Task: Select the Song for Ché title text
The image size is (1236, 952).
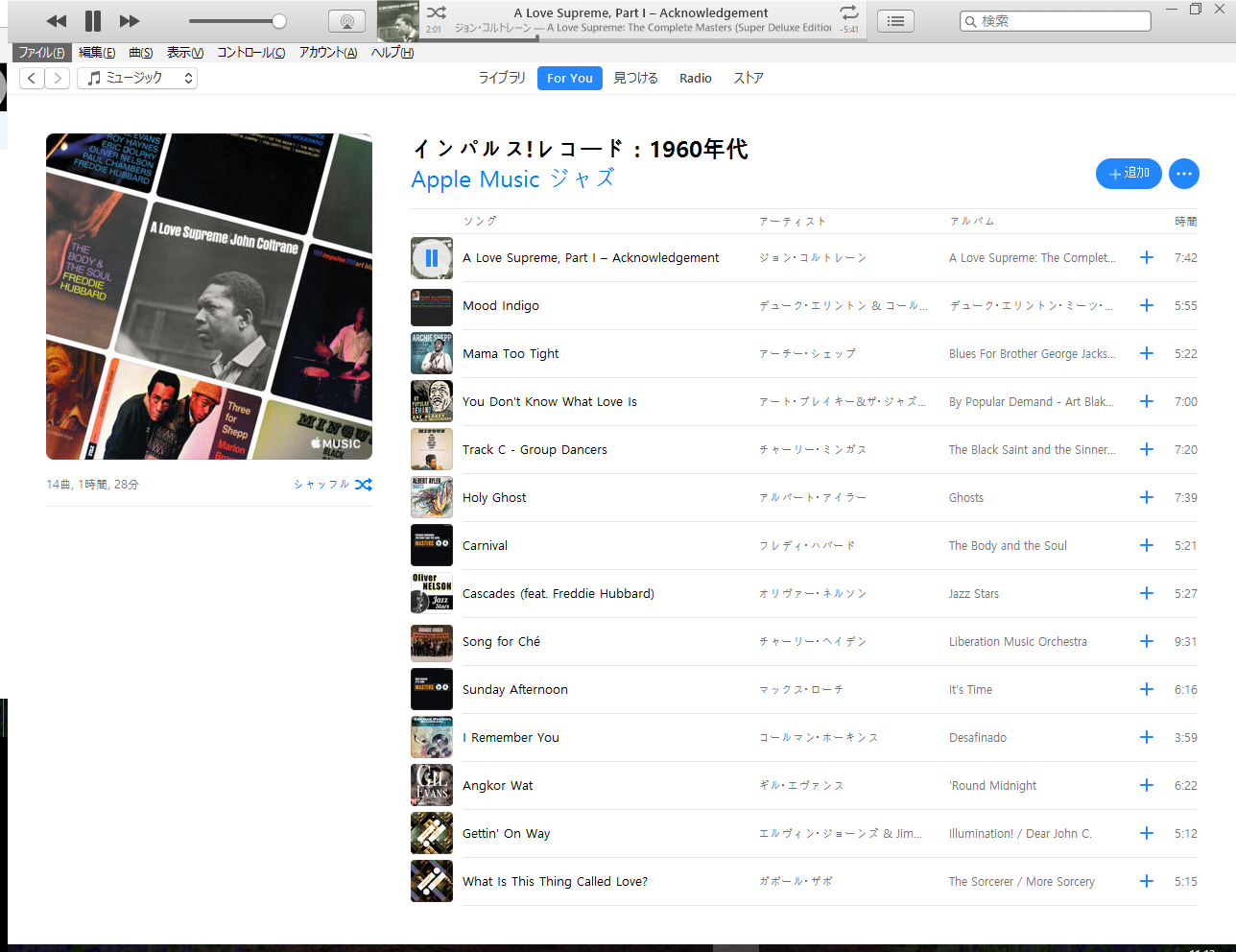Action: (x=501, y=641)
